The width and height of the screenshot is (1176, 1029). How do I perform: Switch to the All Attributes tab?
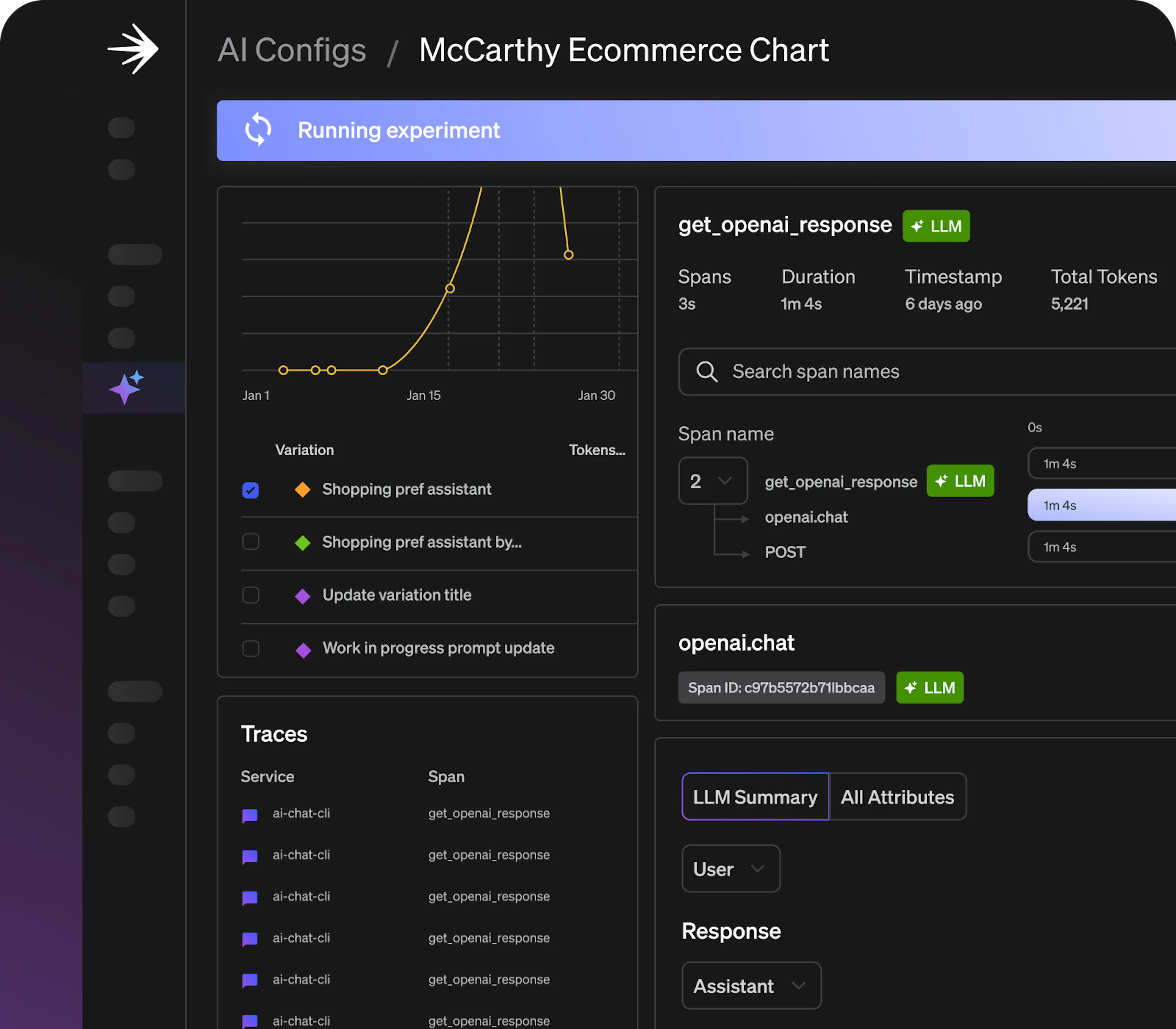pos(898,797)
